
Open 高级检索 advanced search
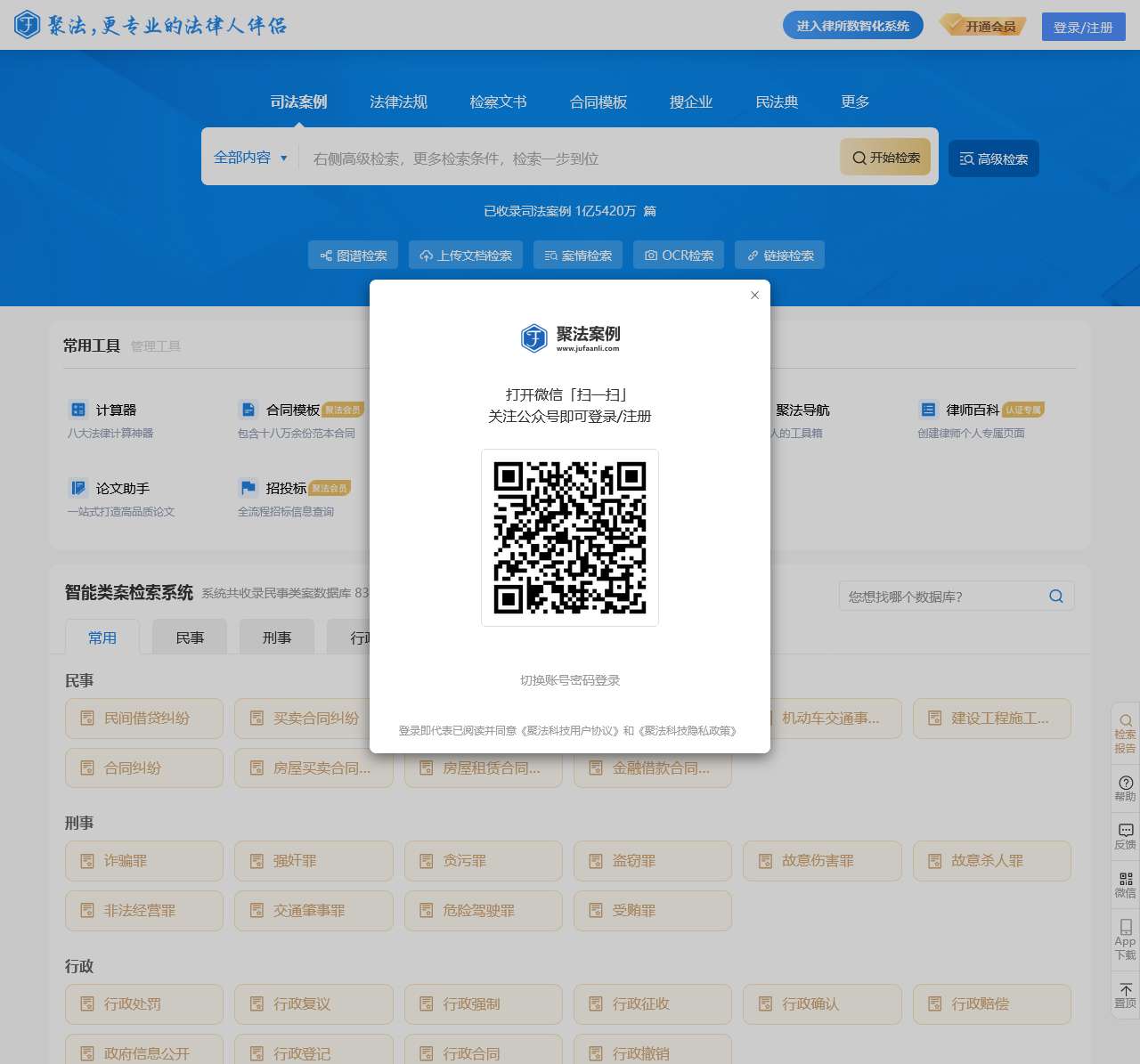click(x=994, y=158)
